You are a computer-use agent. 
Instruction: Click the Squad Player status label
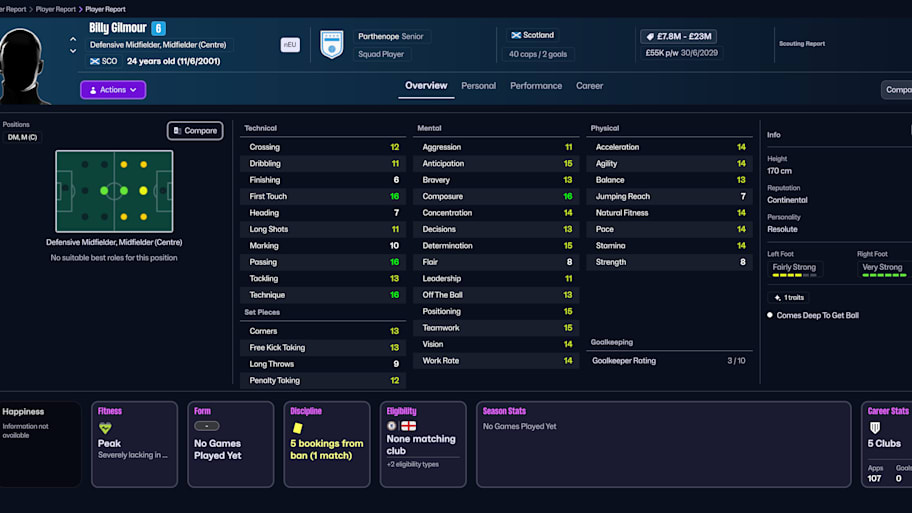coord(381,54)
